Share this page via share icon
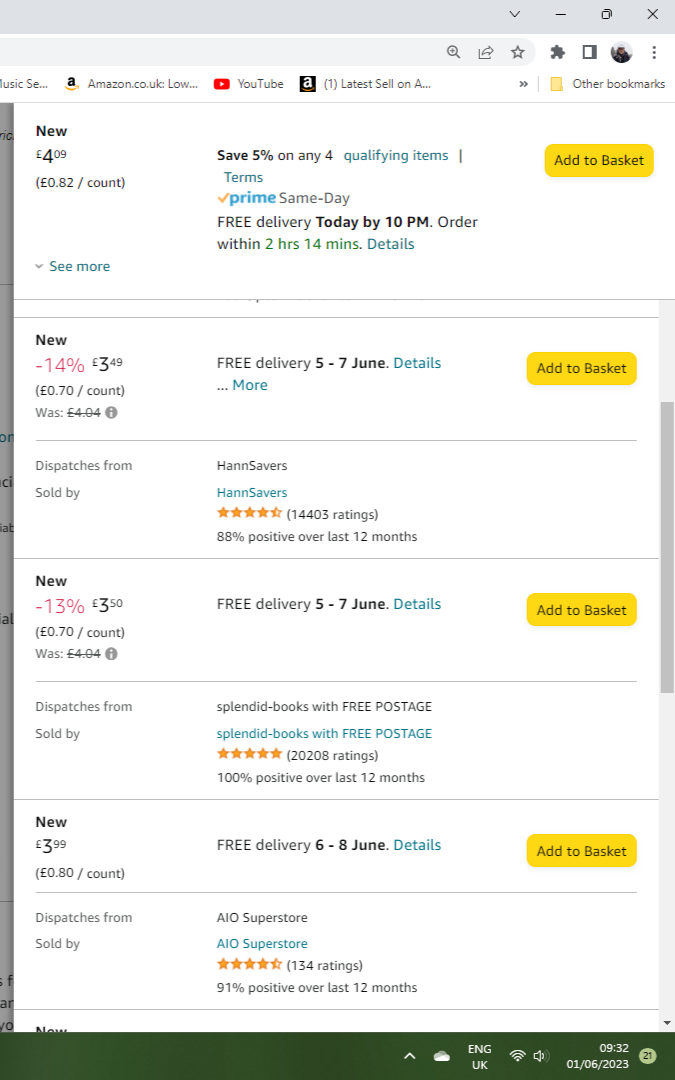 486,52
